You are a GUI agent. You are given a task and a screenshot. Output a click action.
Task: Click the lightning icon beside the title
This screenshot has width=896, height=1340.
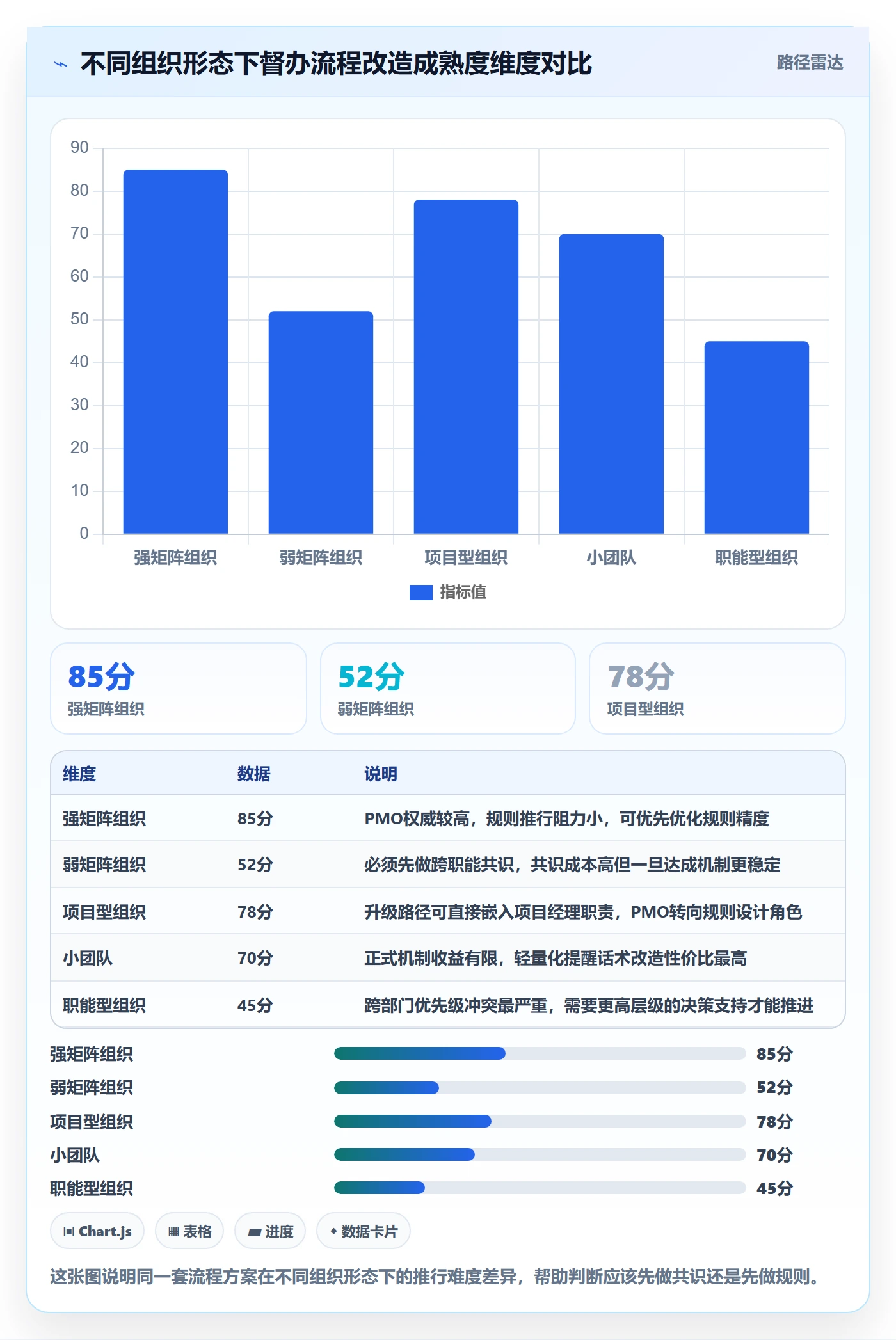[61, 64]
